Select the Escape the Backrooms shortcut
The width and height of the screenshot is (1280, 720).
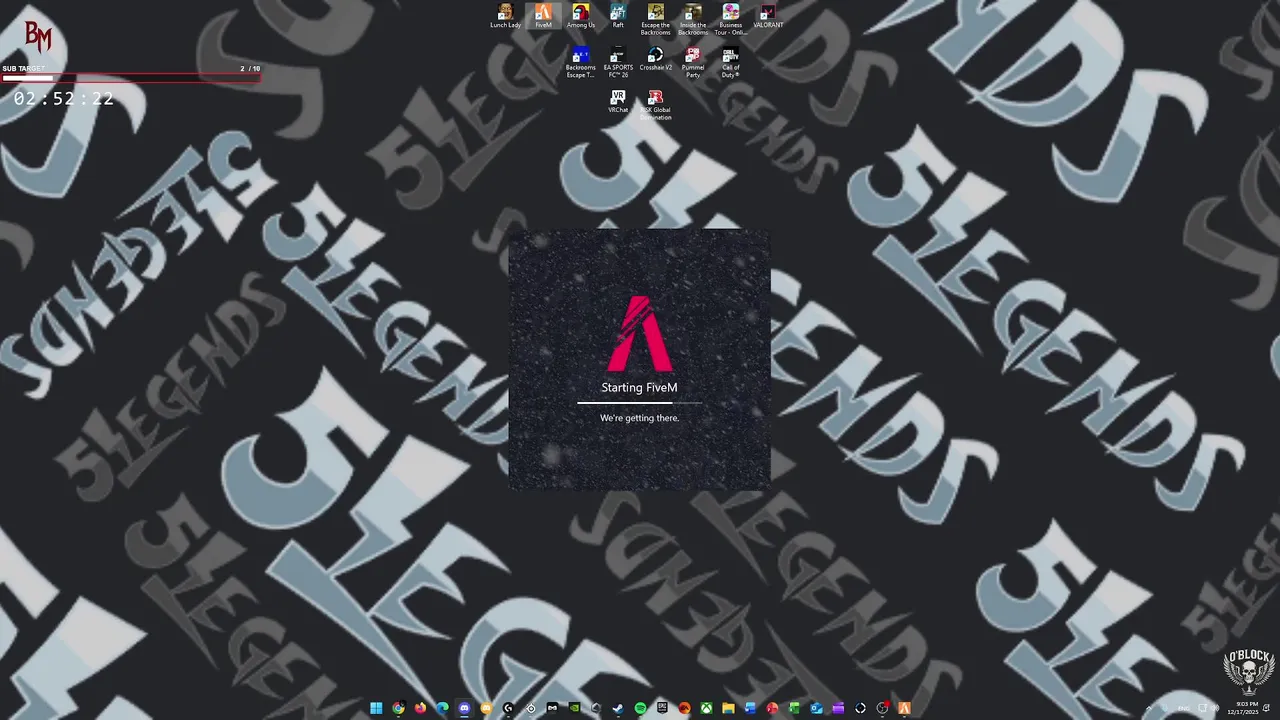(x=656, y=19)
